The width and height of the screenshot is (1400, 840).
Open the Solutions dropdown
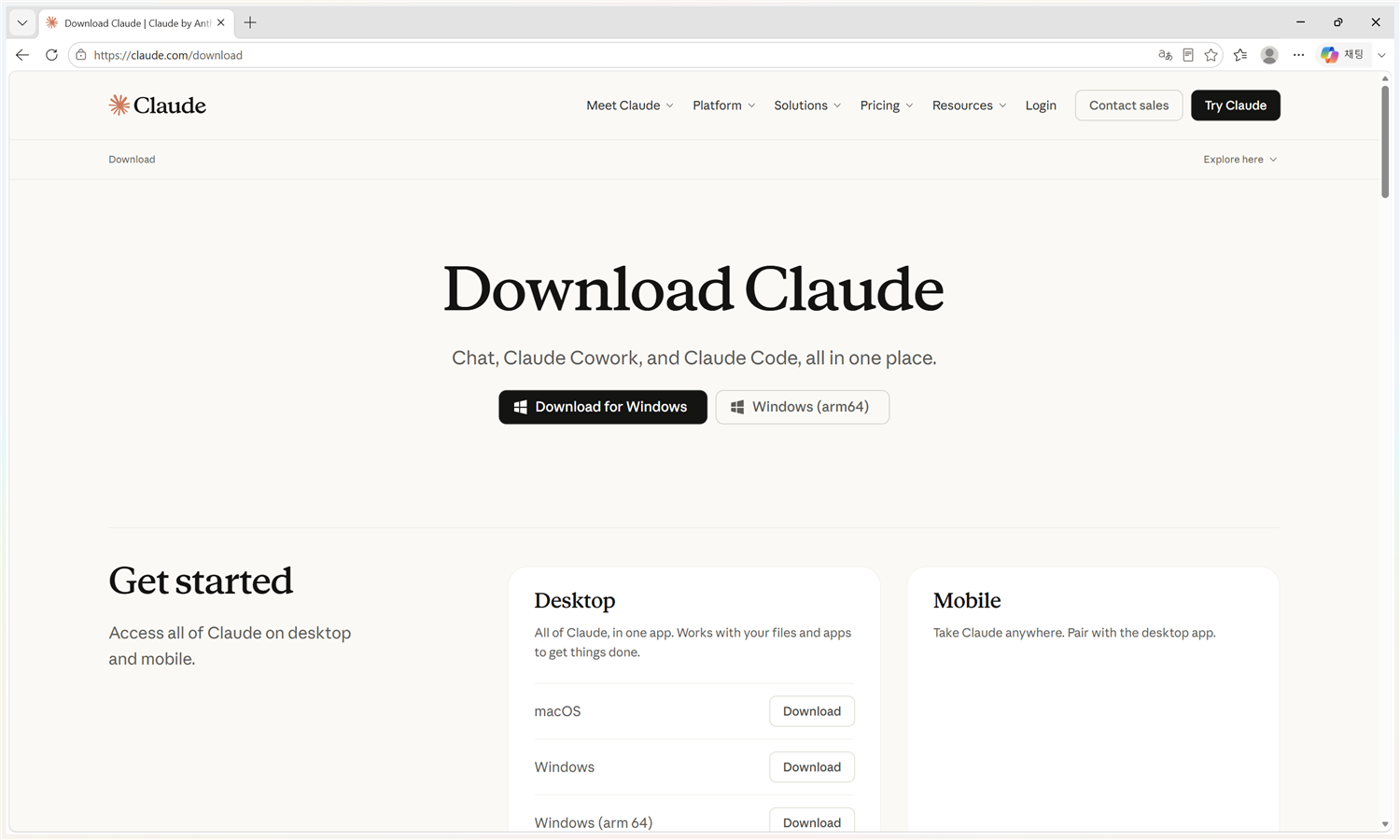point(807,105)
